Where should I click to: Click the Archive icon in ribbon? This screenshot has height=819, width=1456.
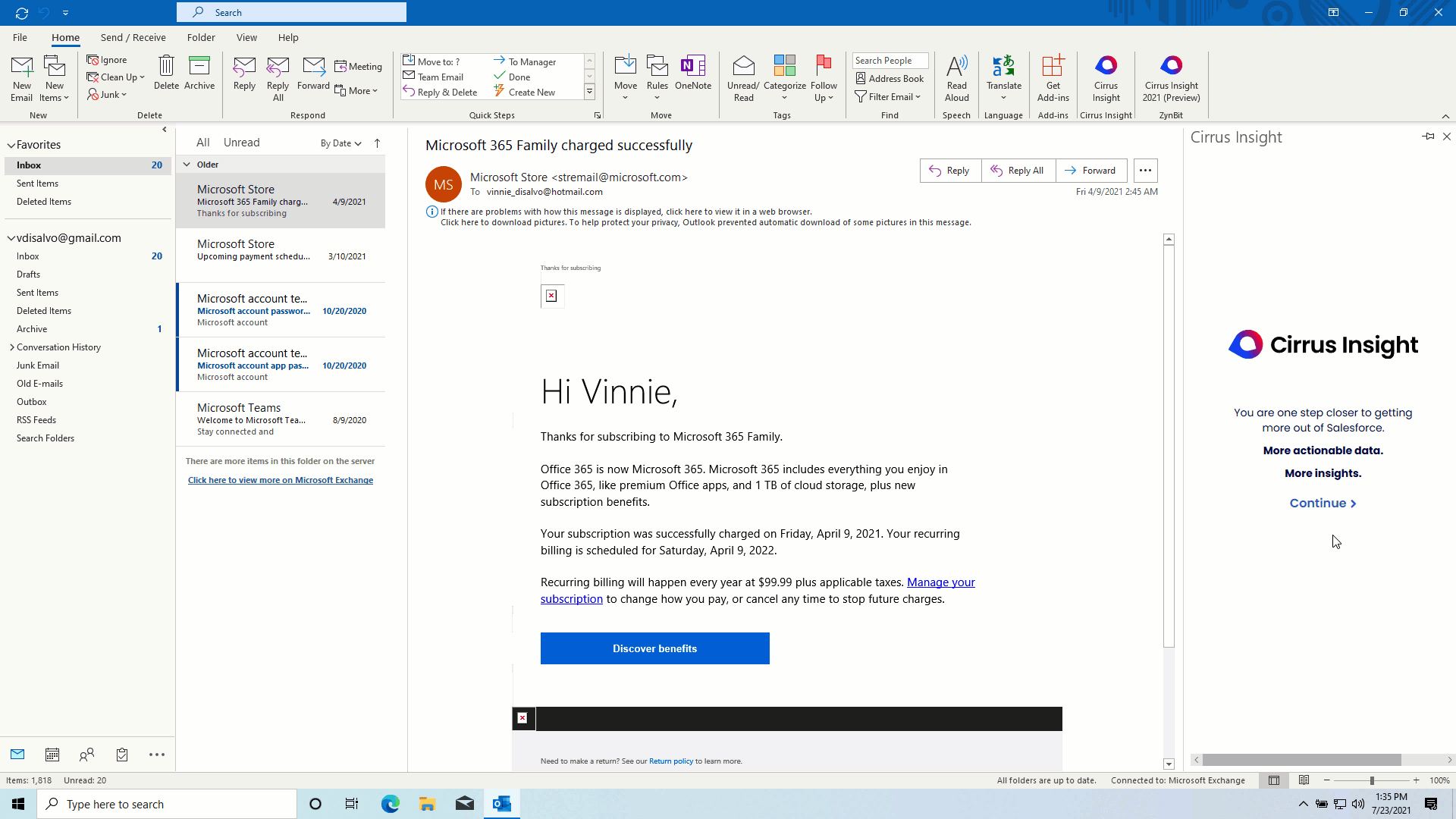[x=199, y=66]
